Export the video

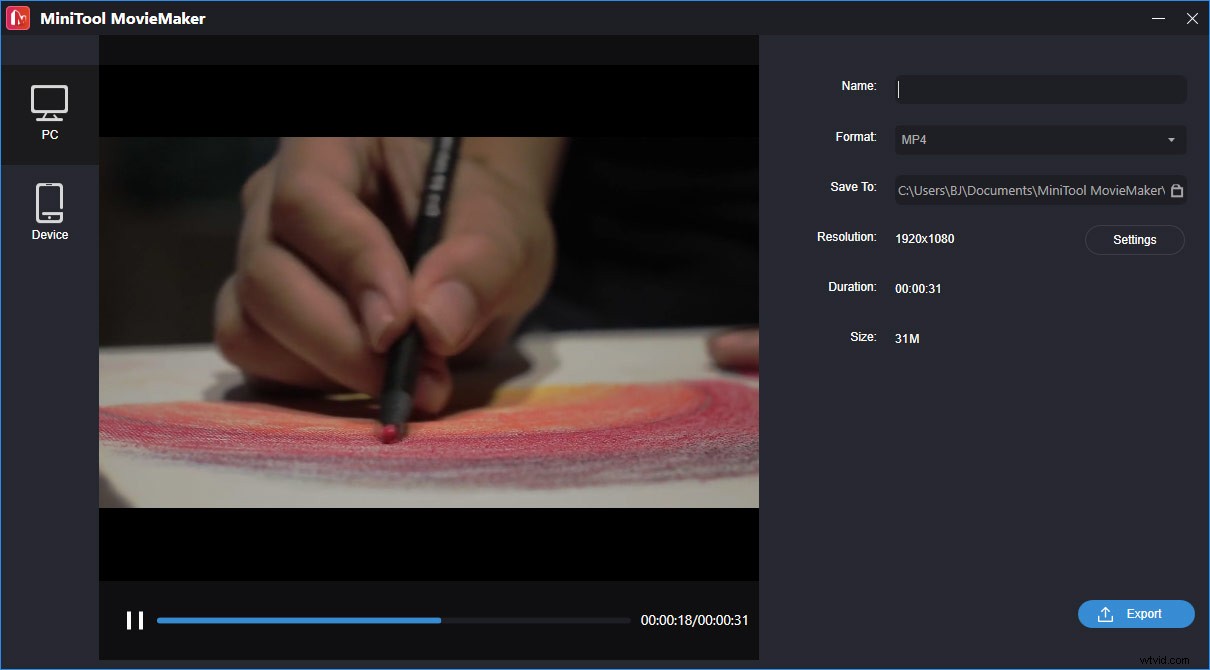tap(1136, 614)
